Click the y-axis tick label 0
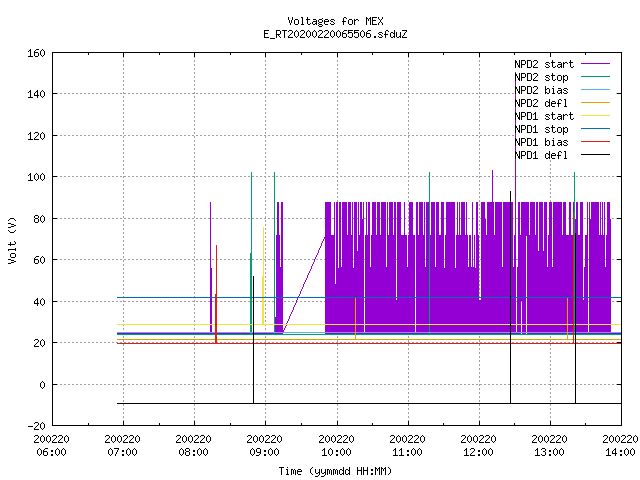 (42, 385)
